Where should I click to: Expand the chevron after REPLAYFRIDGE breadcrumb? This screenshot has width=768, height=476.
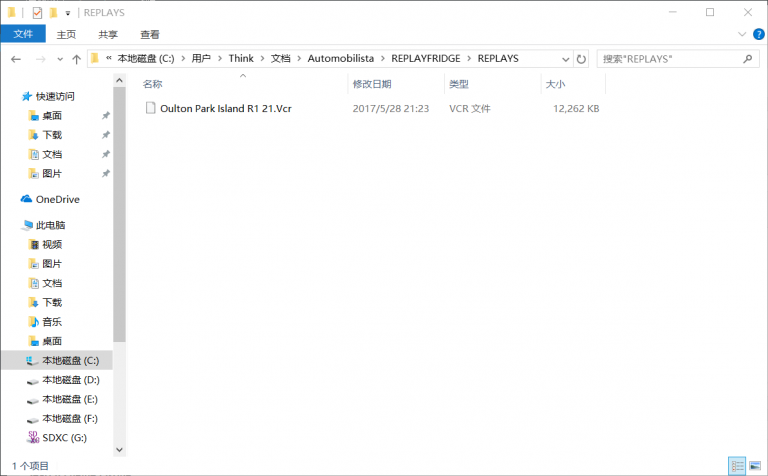[469, 59]
